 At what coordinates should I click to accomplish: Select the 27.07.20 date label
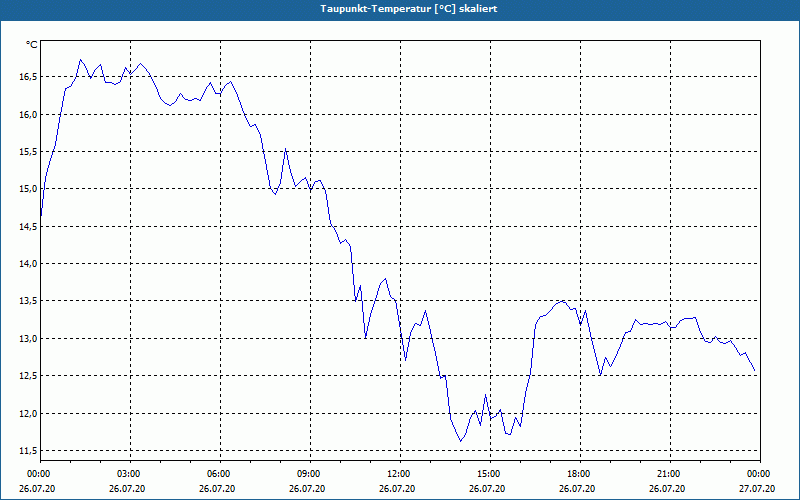(x=757, y=489)
